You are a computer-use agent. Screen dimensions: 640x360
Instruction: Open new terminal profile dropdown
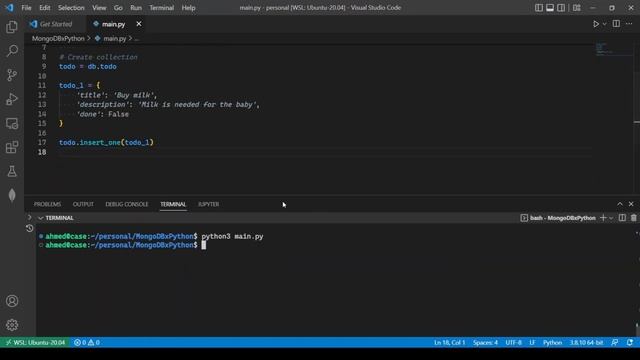[611, 218]
